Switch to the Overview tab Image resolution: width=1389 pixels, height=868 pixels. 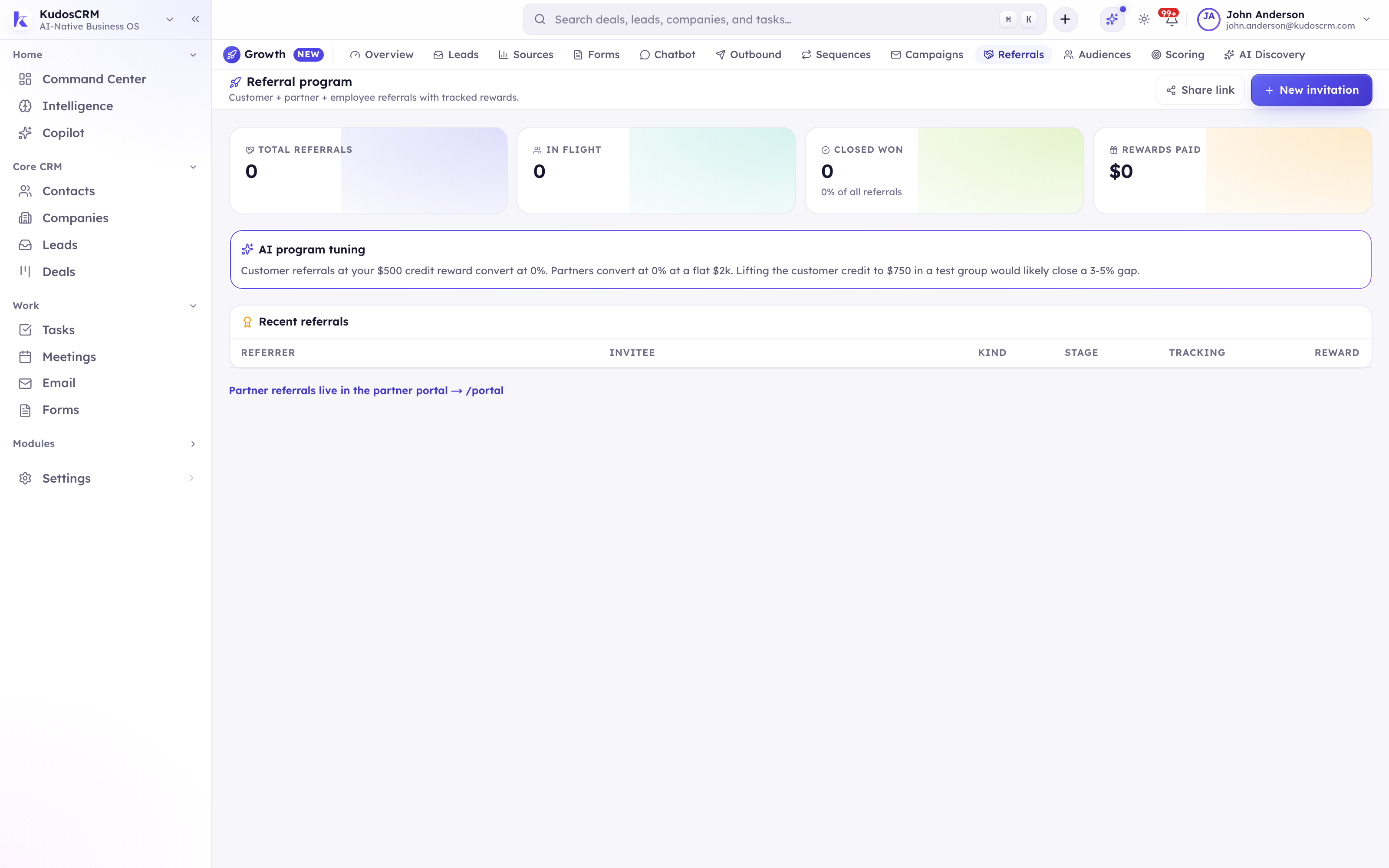tap(382, 55)
